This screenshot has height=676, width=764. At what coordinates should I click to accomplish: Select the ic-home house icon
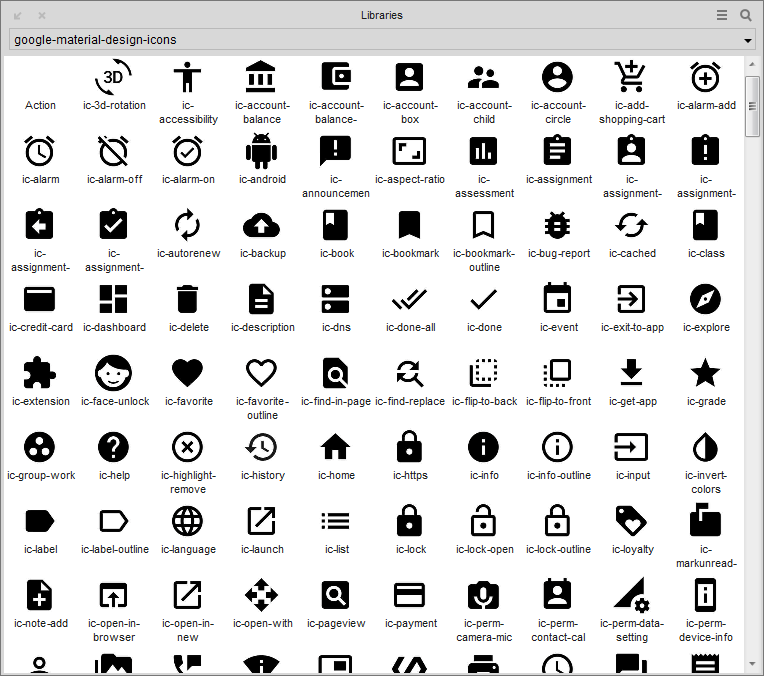click(335, 447)
